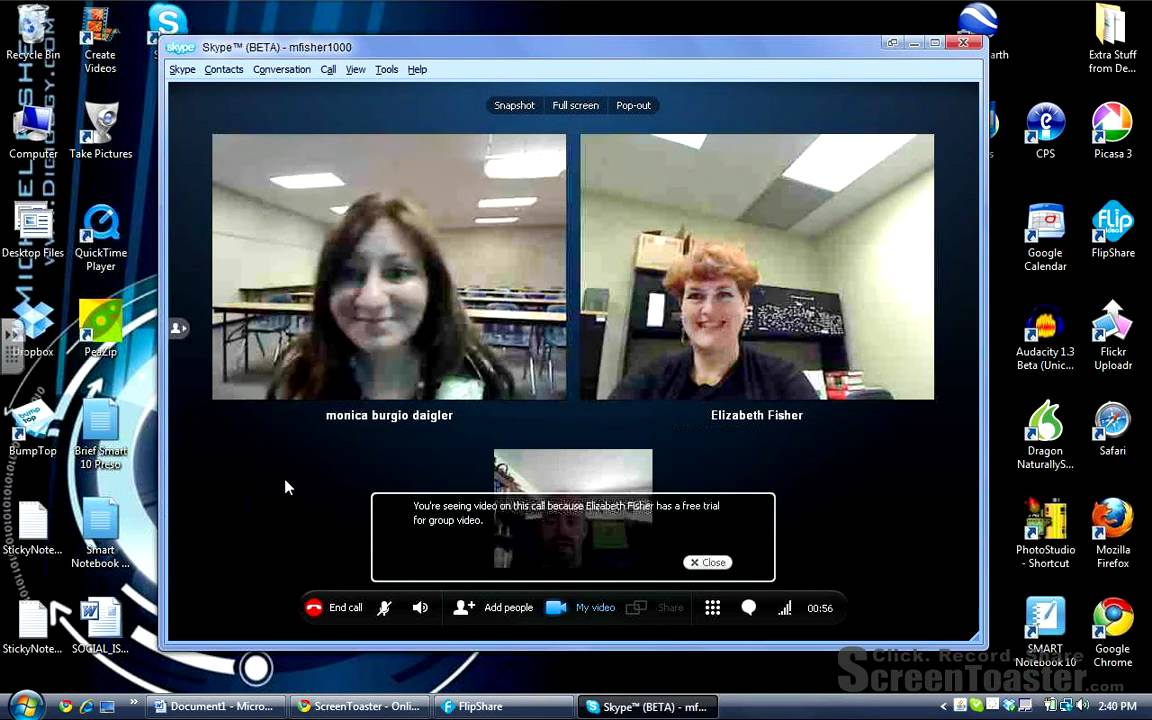Show the chat bubble icon
This screenshot has height=720, width=1152.
pyautogui.click(x=749, y=608)
